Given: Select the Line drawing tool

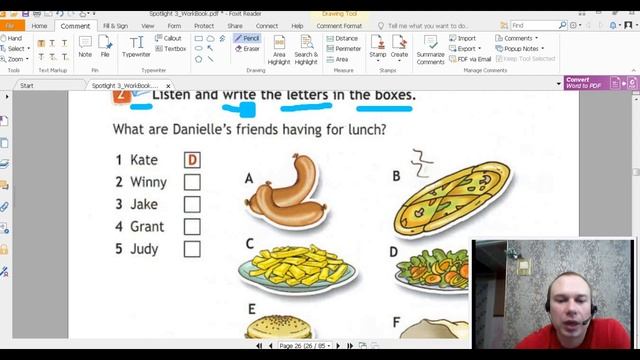Looking at the screenshot, I should pyautogui.click(x=210, y=59).
